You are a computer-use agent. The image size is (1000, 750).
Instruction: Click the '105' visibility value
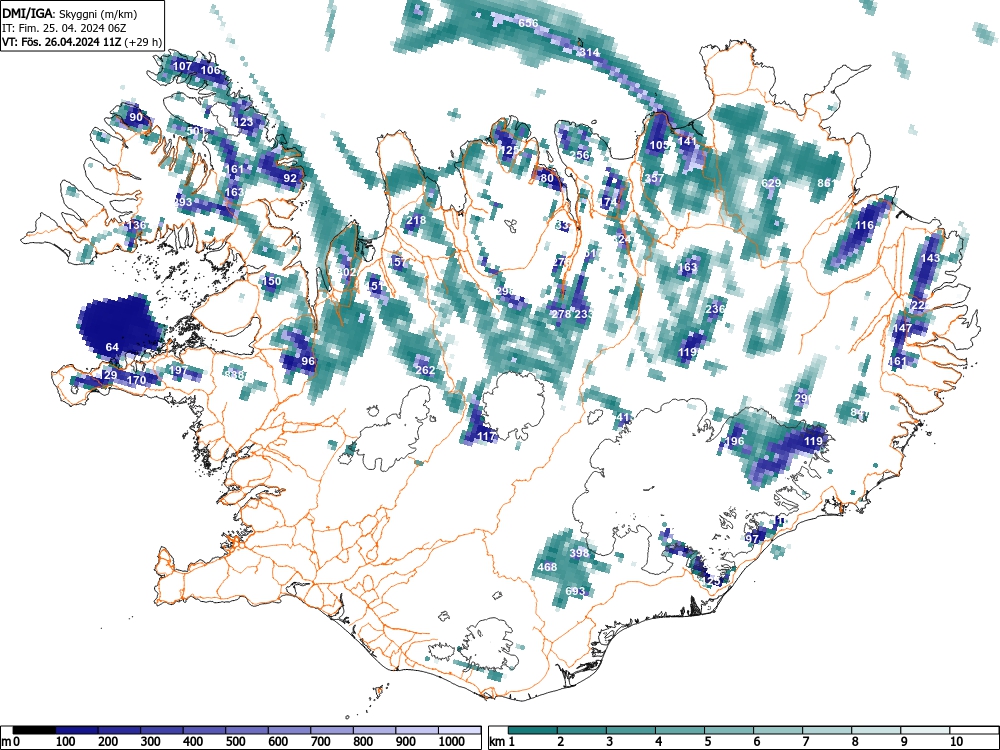(x=659, y=145)
